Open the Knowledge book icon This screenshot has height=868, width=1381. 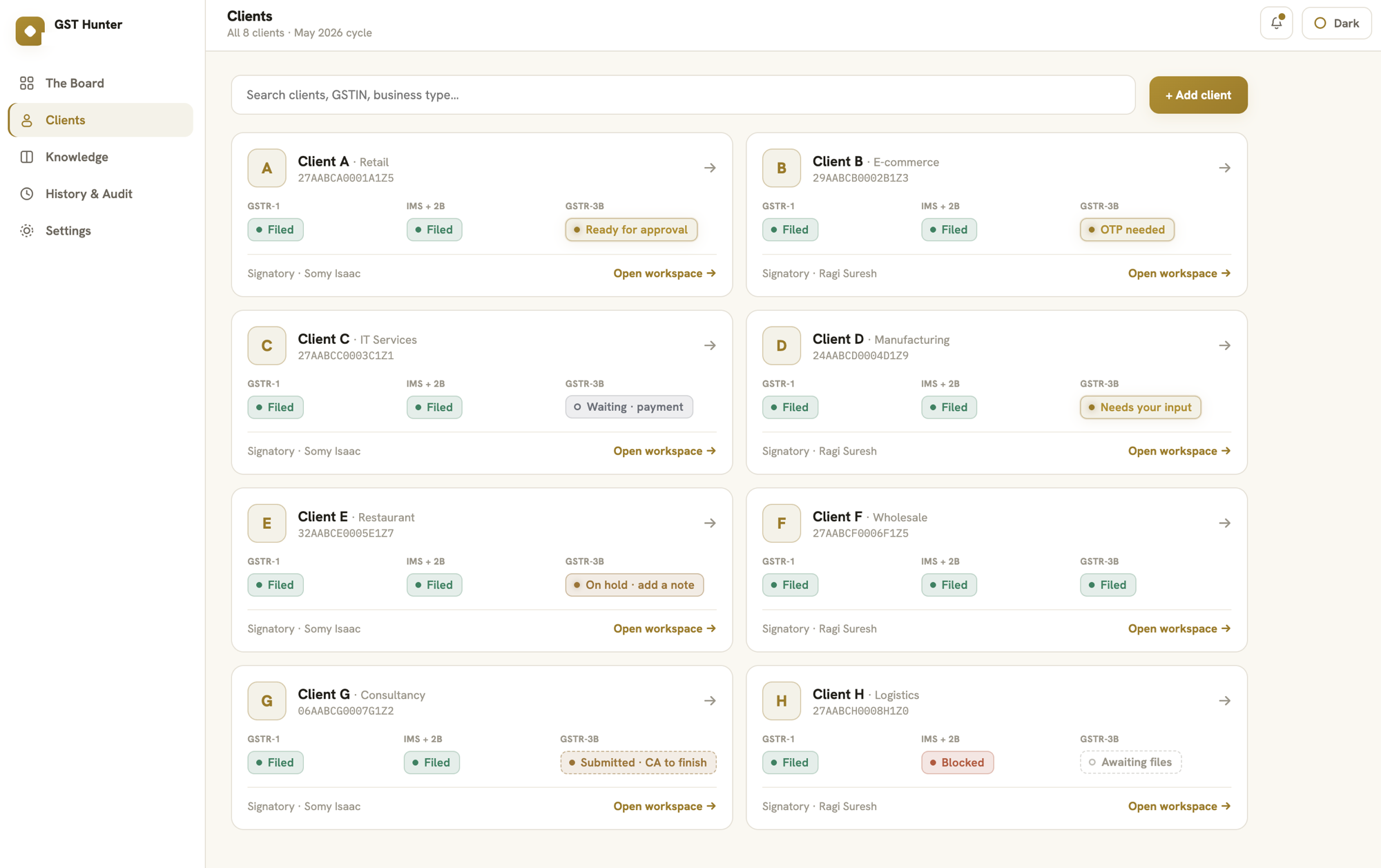point(27,157)
